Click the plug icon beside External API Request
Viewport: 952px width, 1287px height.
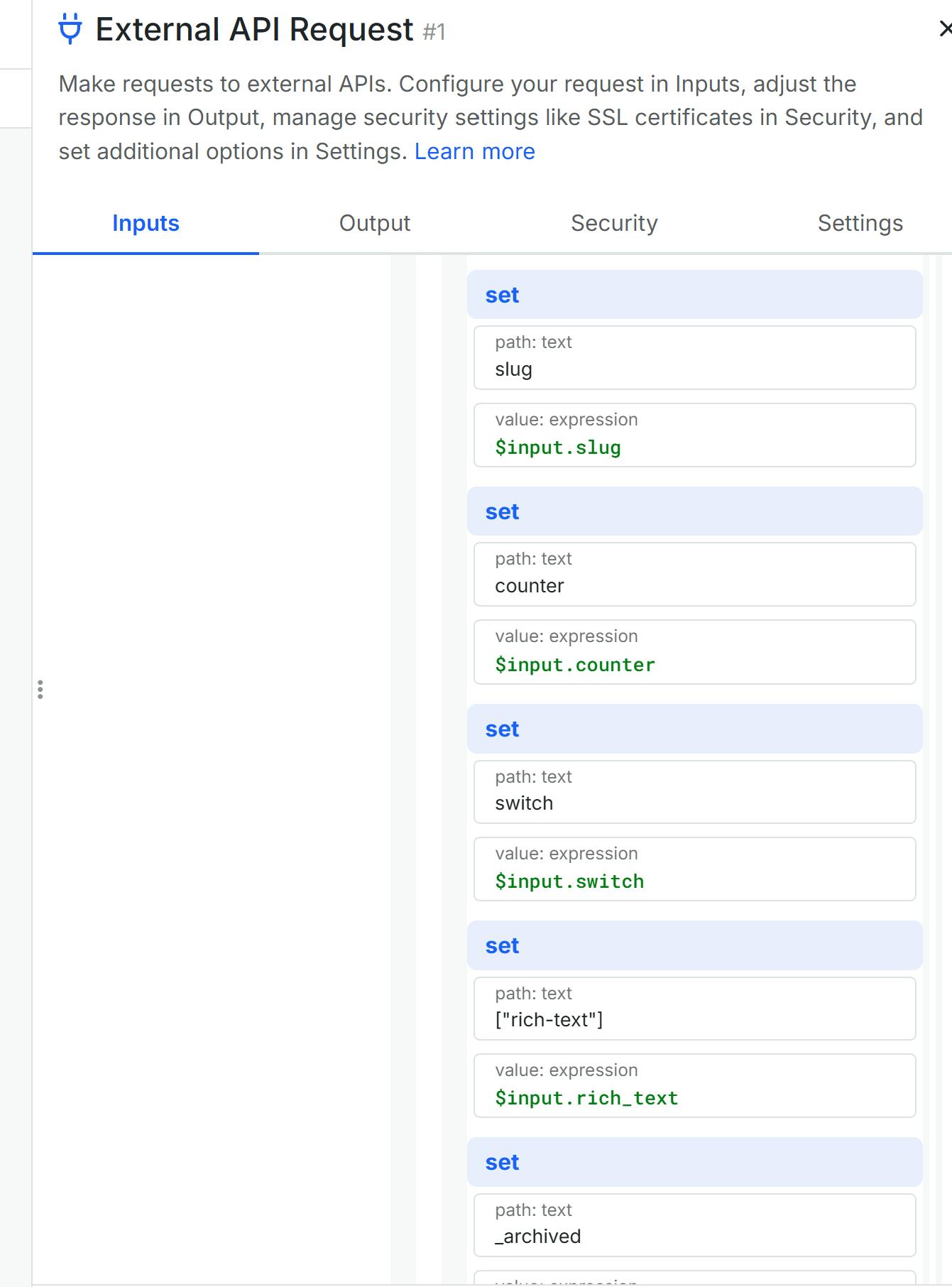[70, 29]
